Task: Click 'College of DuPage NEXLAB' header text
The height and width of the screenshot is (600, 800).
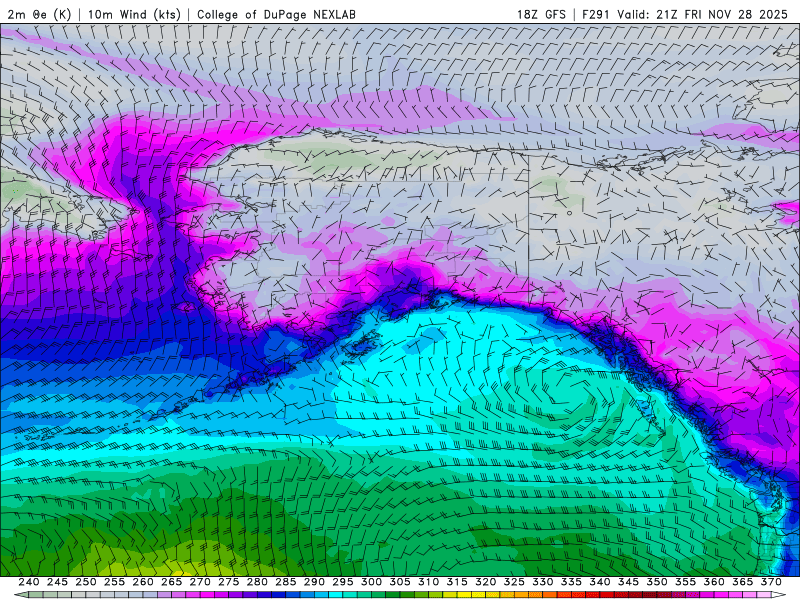Action: 276,14
